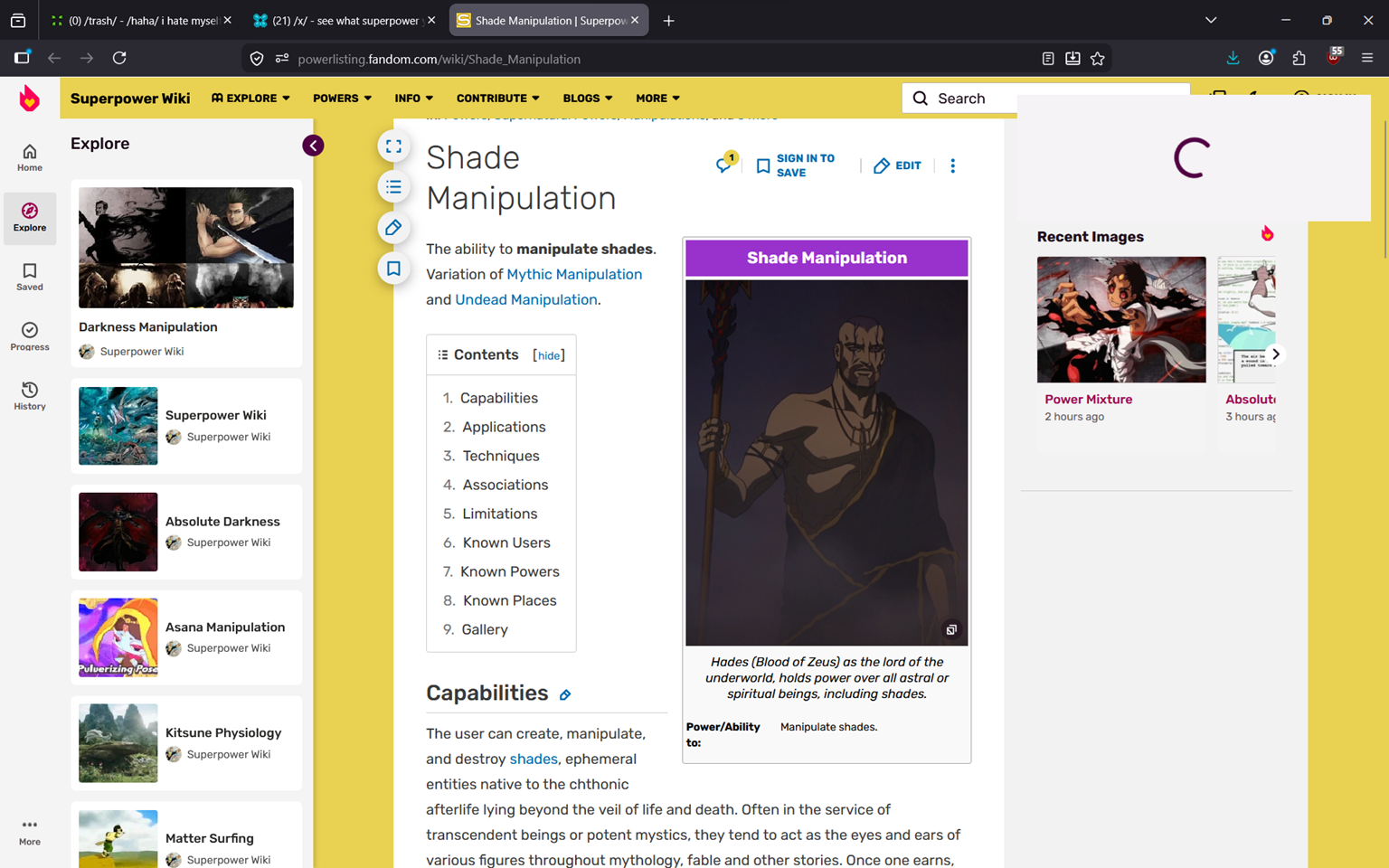Go to Home in the left sidebar
1389x868 pixels.
[30, 157]
